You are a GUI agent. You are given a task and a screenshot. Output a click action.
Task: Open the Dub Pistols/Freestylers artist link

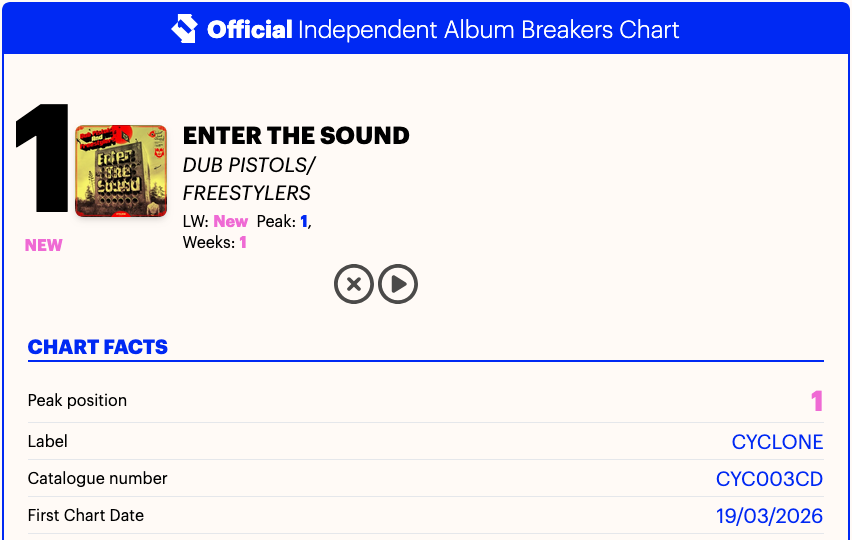(248, 179)
